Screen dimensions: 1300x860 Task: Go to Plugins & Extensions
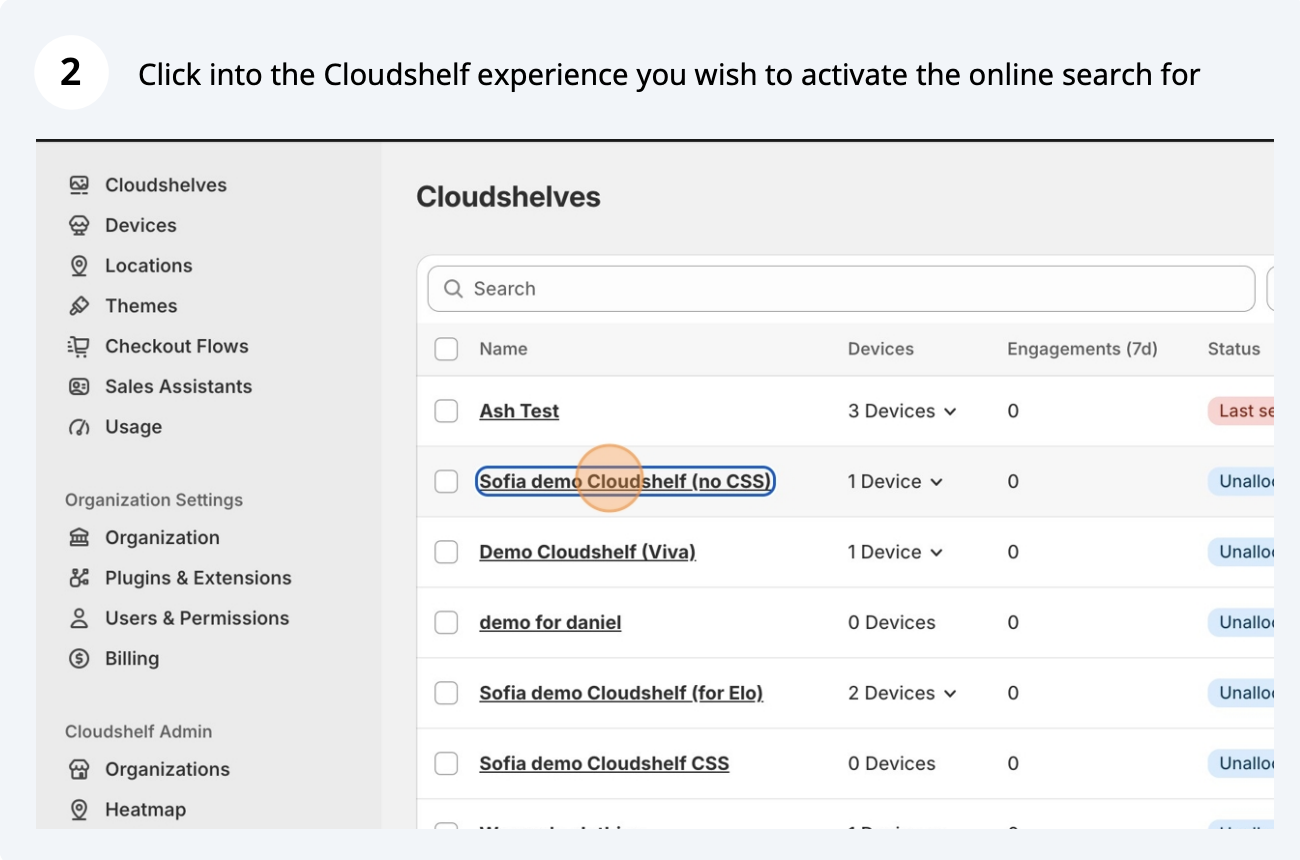[x=198, y=578]
